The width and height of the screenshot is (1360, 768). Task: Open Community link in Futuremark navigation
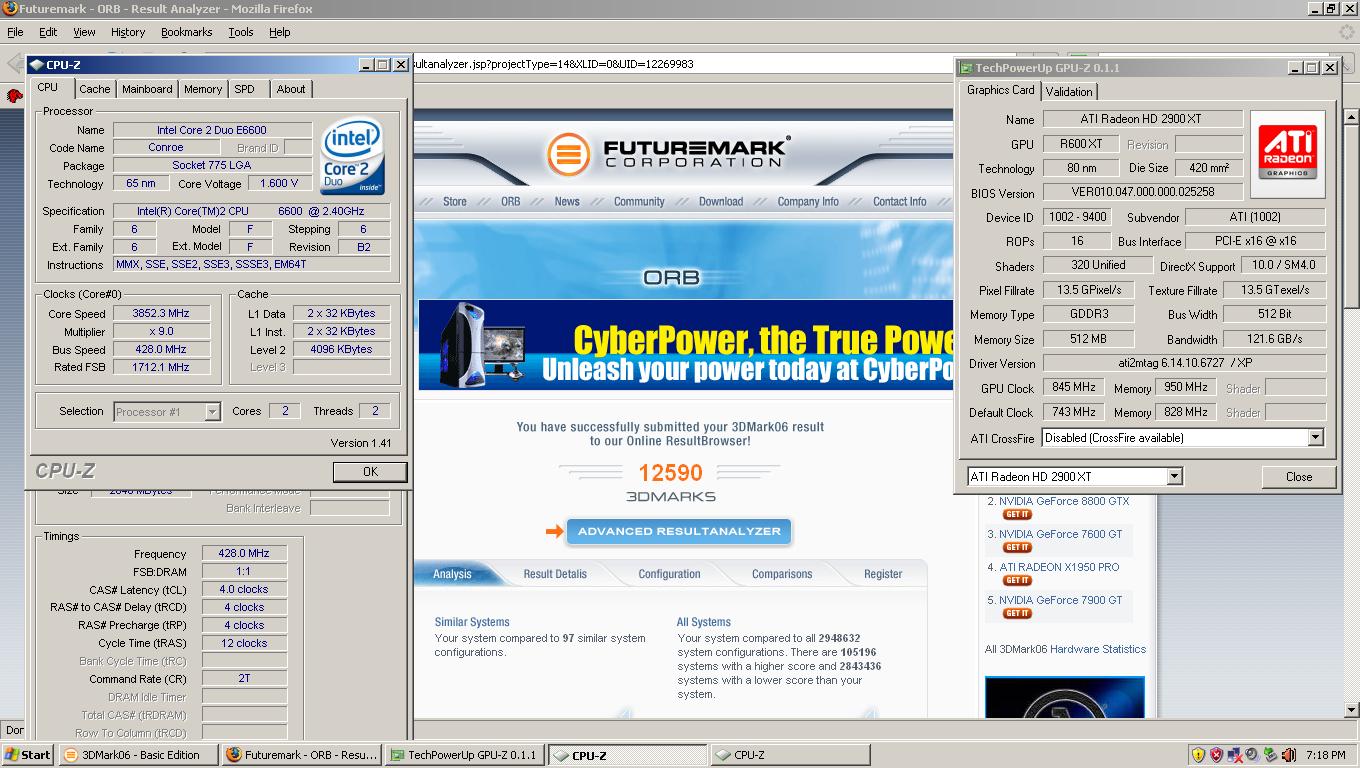[x=639, y=201]
